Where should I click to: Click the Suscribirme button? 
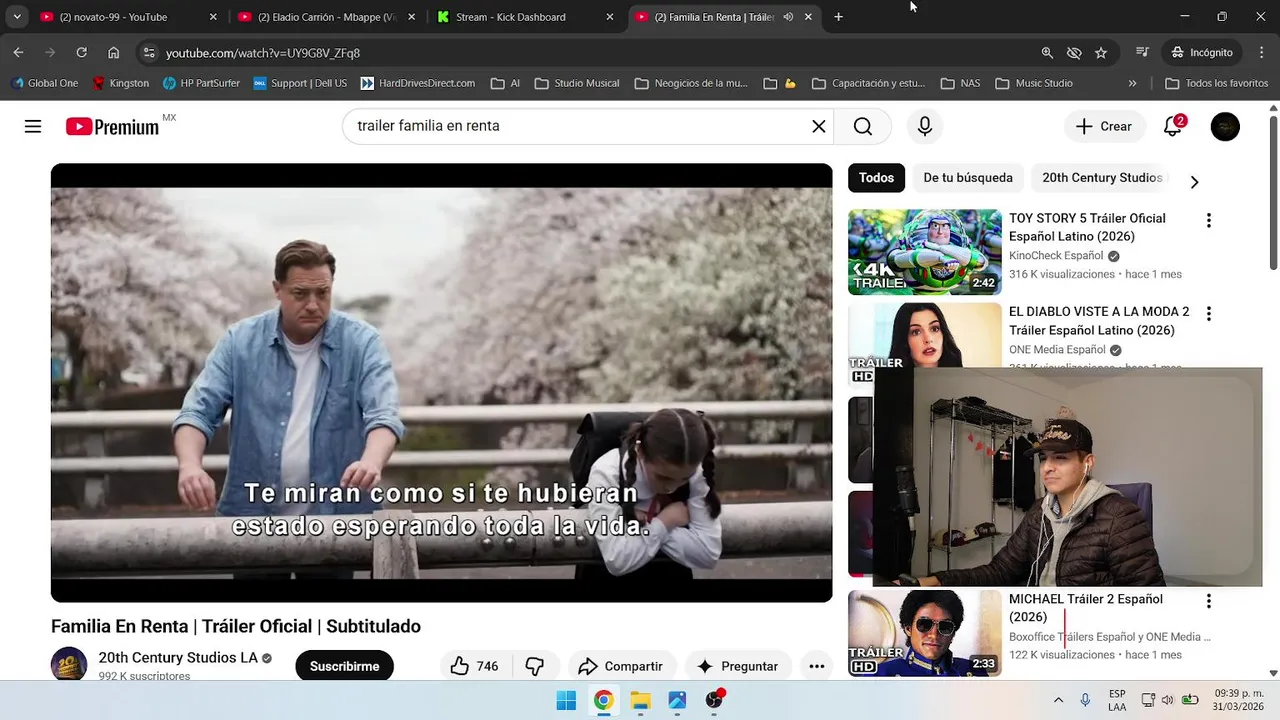344,666
